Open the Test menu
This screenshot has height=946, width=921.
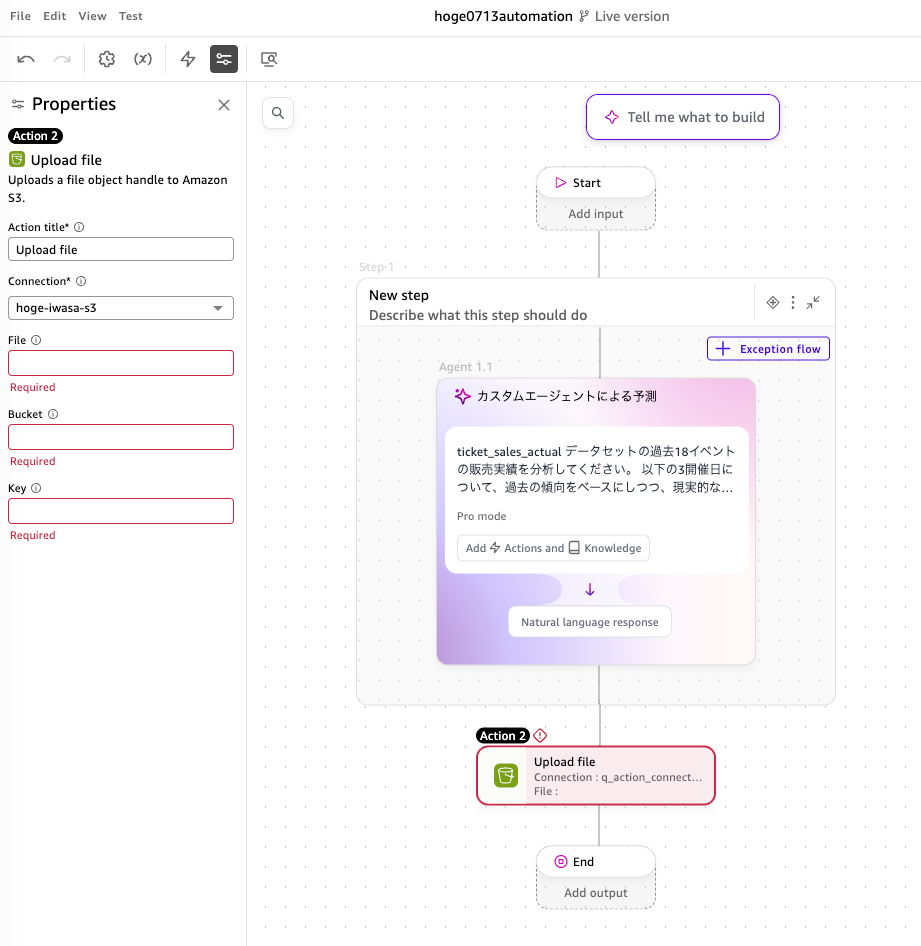tap(130, 16)
